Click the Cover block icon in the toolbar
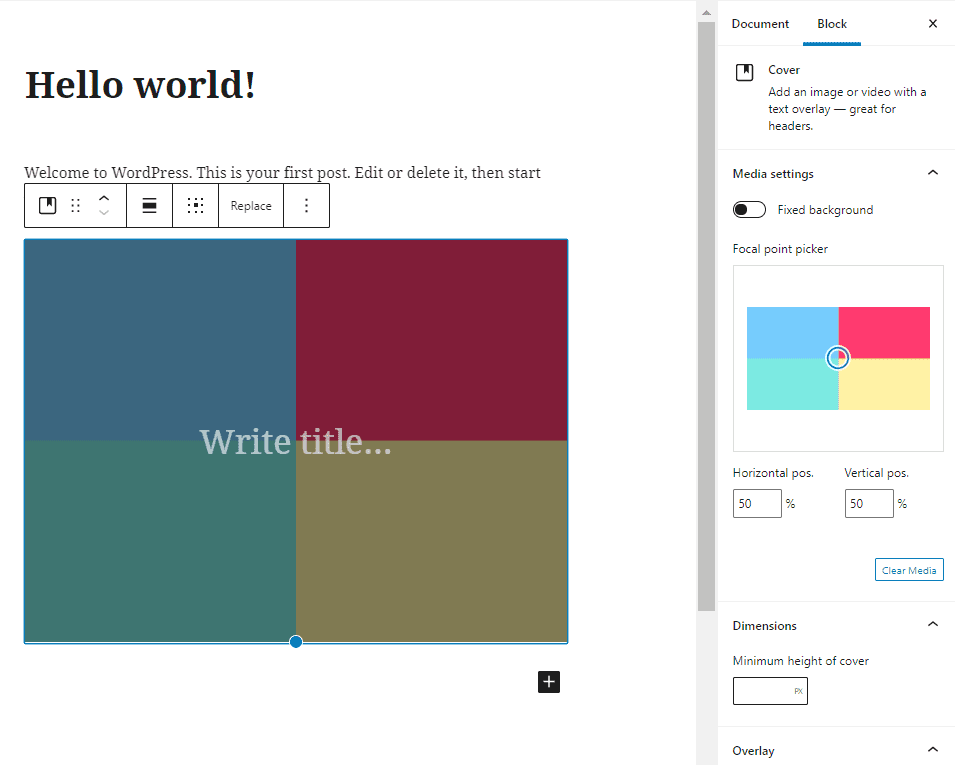 (47, 205)
